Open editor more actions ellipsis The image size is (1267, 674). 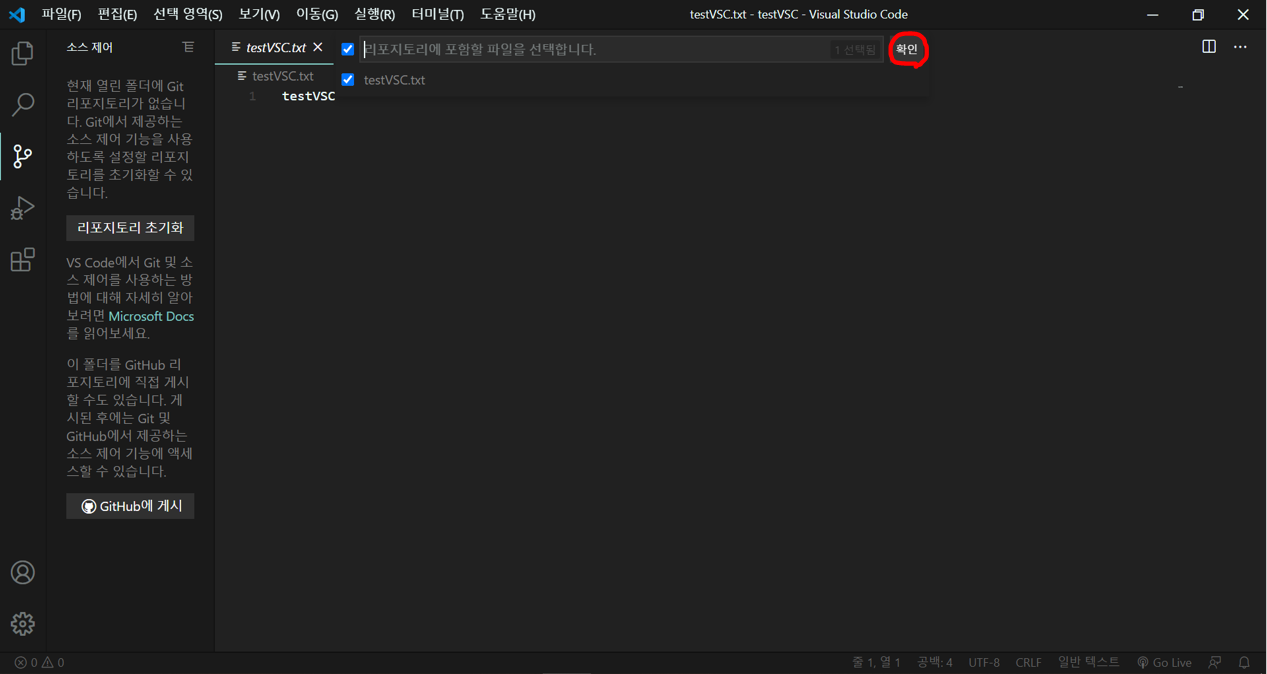(x=1240, y=47)
